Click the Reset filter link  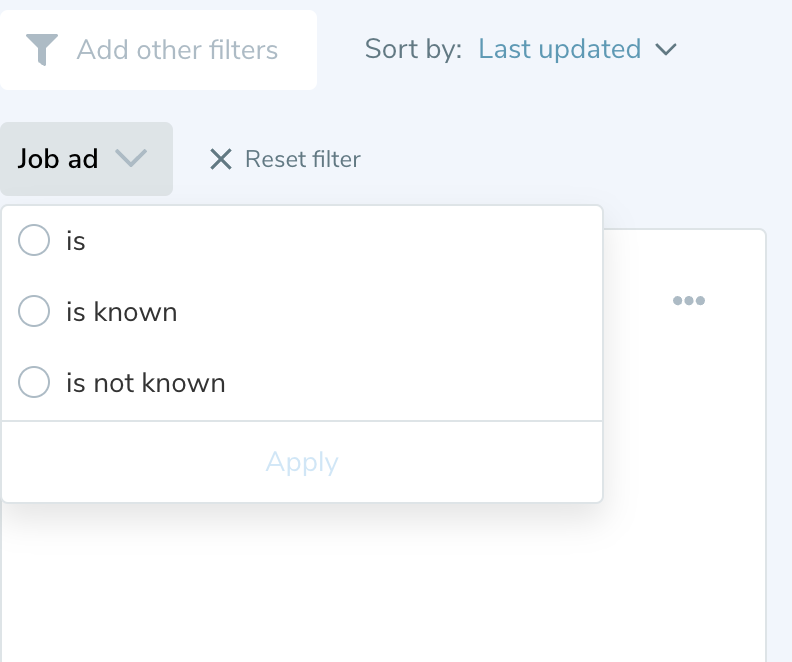tap(302, 159)
